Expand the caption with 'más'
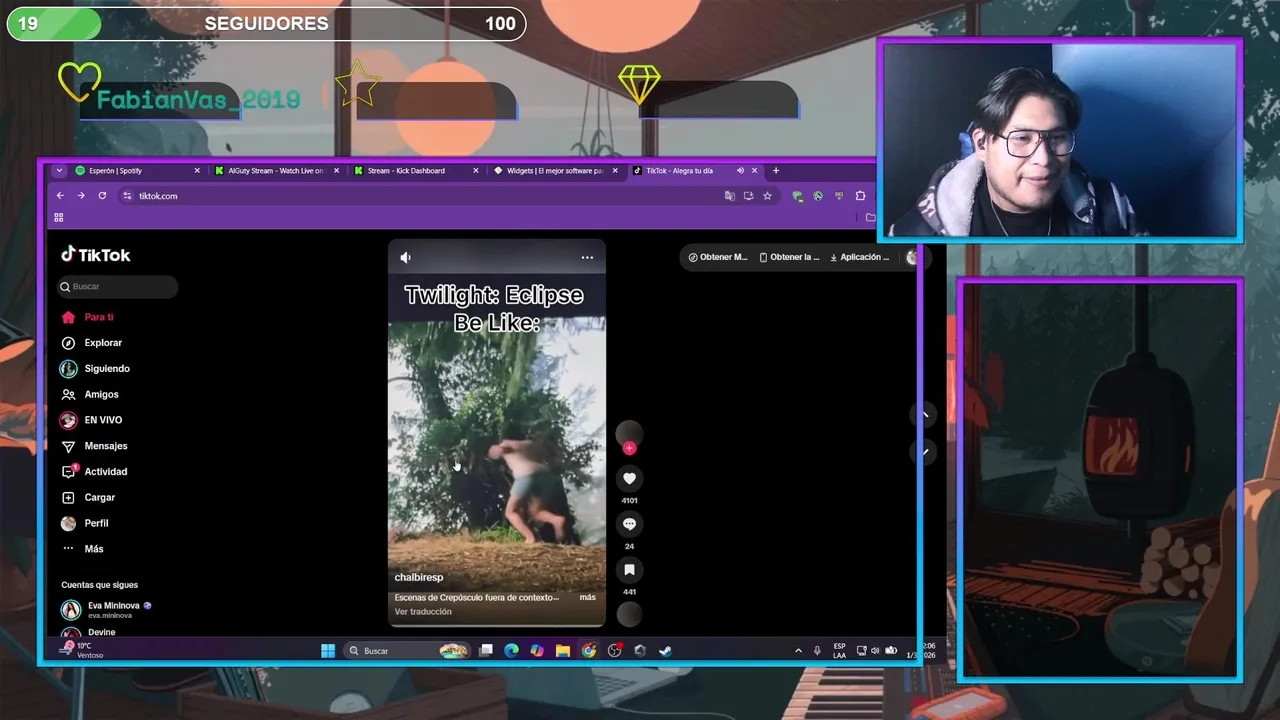This screenshot has height=720, width=1280. click(587, 597)
